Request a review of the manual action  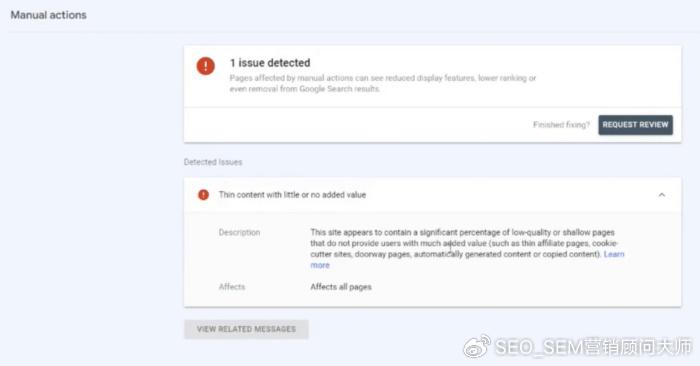pyautogui.click(x=635, y=125)
